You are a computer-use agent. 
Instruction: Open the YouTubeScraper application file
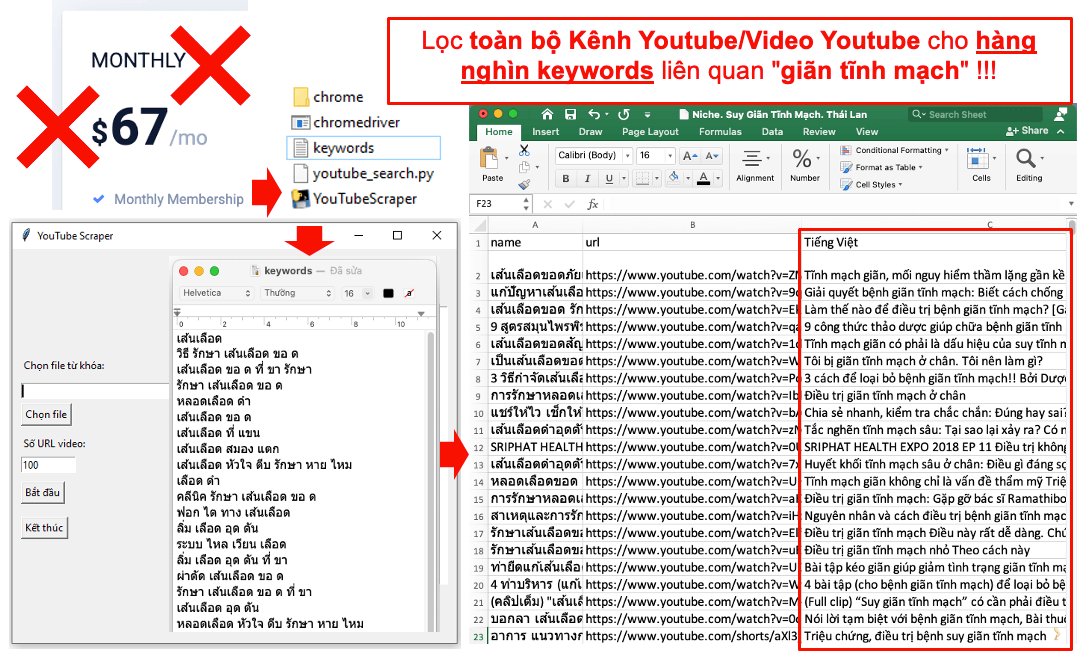354,199
